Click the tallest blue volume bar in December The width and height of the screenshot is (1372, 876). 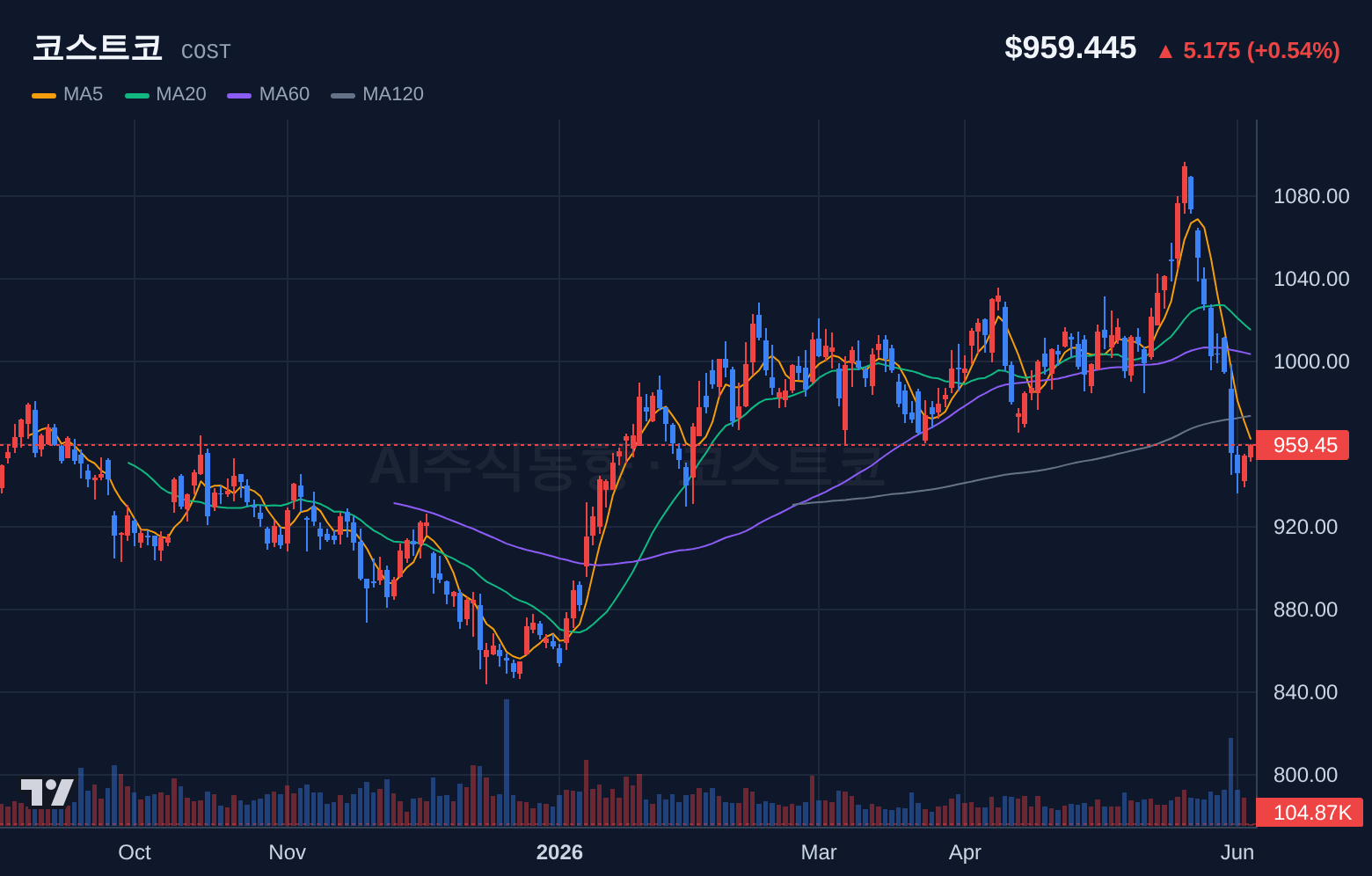pyautogui.click(x=507, y=763)
